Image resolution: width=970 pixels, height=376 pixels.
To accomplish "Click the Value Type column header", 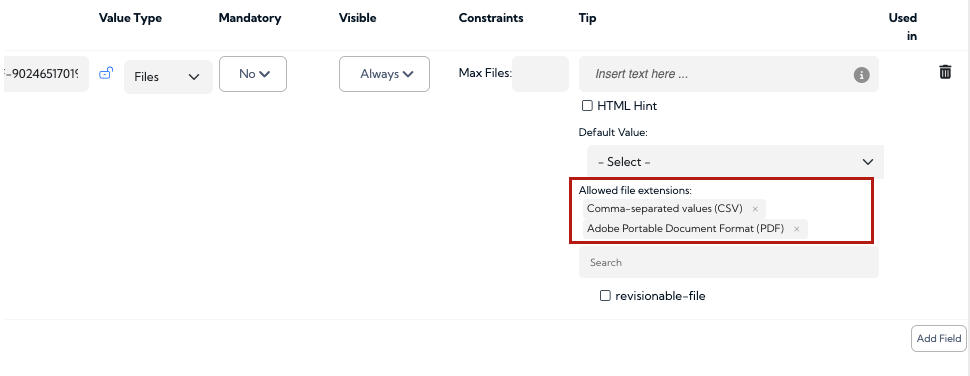I will (130, 18).
